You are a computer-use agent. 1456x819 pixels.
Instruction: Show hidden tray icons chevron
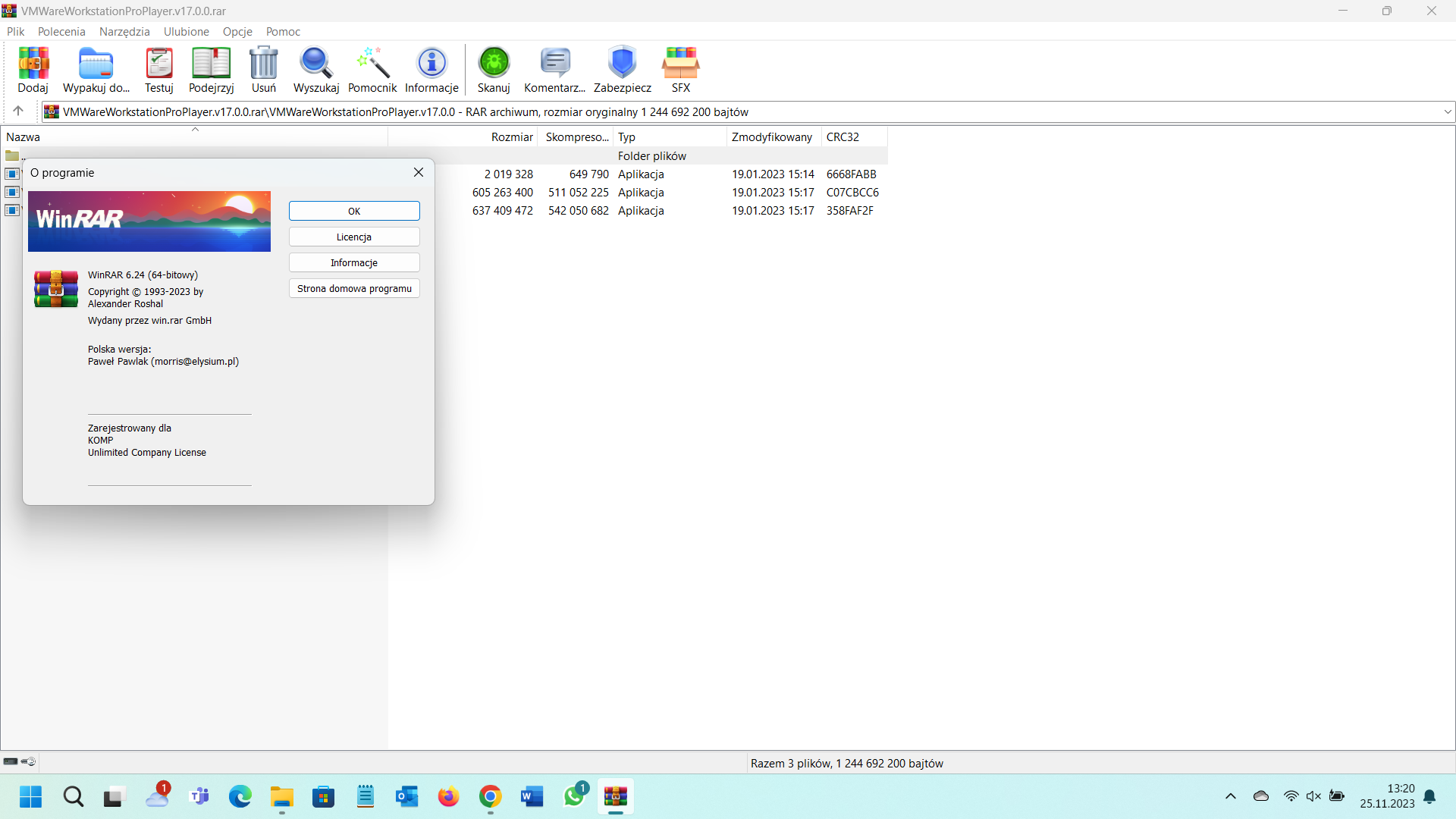pyautogui.click(x=1231, y=796)
